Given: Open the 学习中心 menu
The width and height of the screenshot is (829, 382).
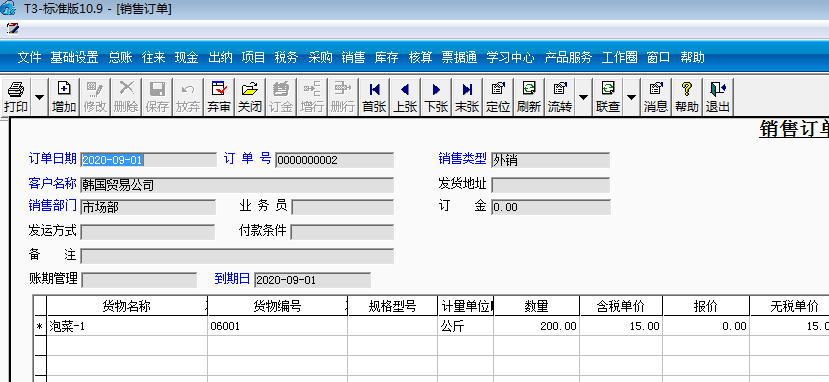Looking at the screenshot, I should [510, 58].
